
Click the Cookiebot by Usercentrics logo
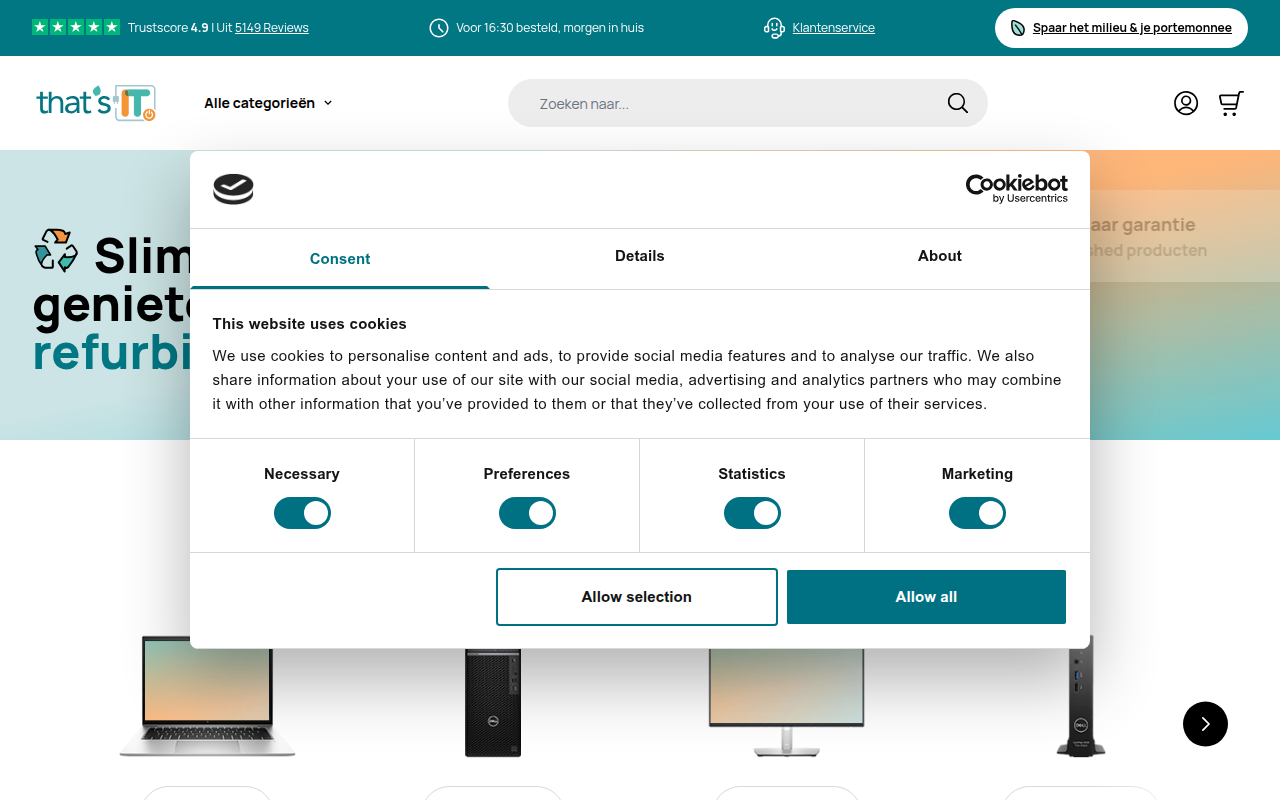(x=1016, y=188)
